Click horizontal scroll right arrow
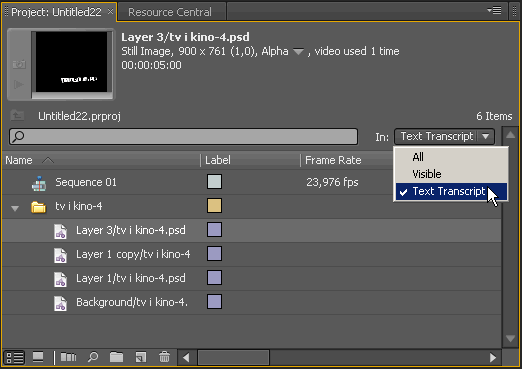 tap(493, 358)
